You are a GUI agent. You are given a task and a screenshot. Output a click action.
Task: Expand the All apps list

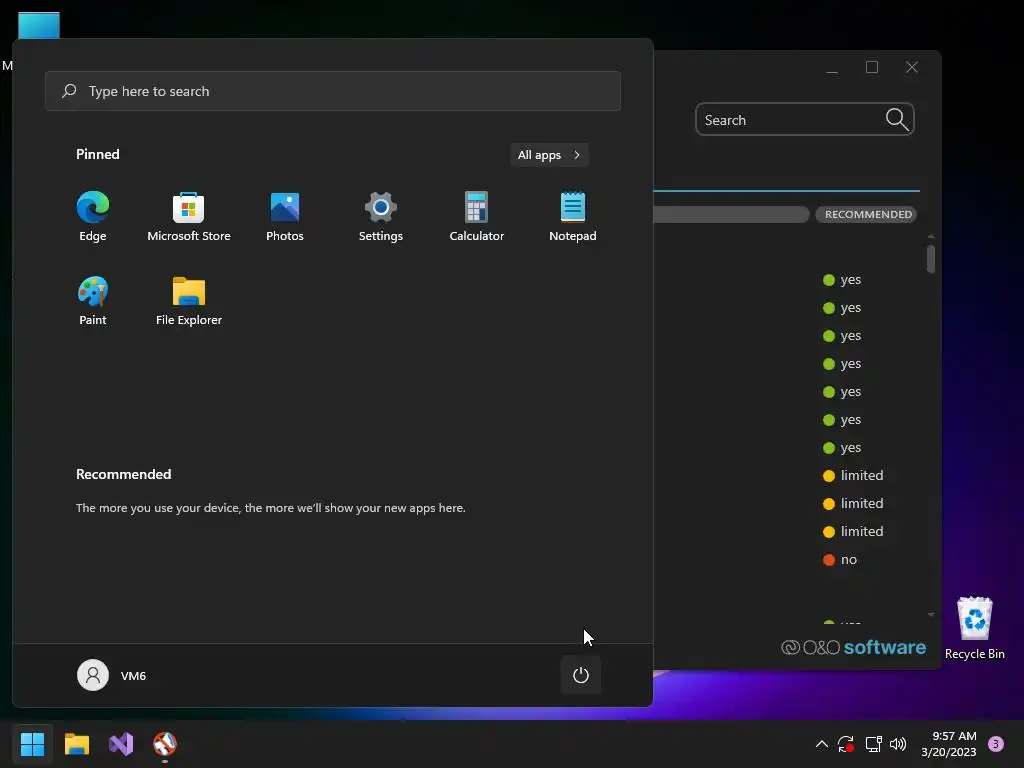tap(549, 155)
